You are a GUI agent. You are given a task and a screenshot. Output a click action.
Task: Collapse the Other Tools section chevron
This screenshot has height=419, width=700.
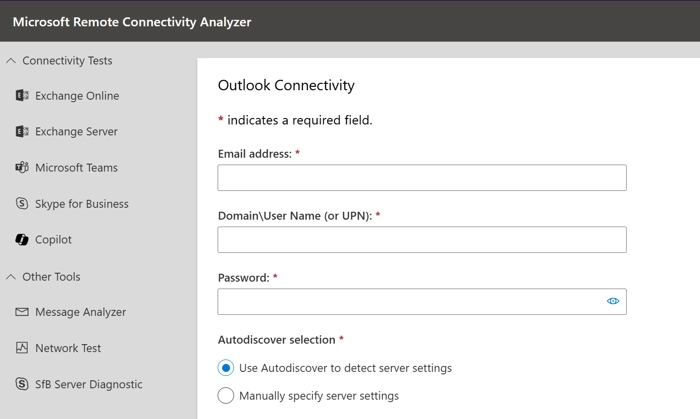(11, 277)
